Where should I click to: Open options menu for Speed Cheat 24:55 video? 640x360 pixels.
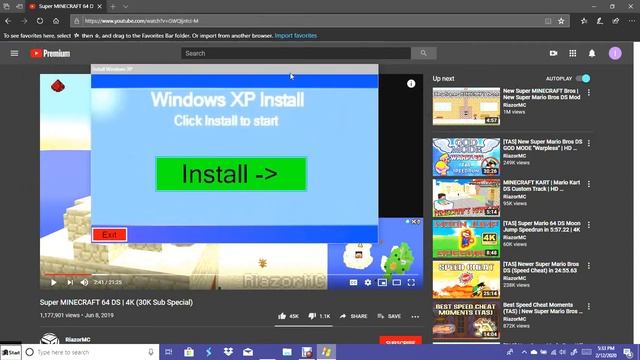point(589,266)
